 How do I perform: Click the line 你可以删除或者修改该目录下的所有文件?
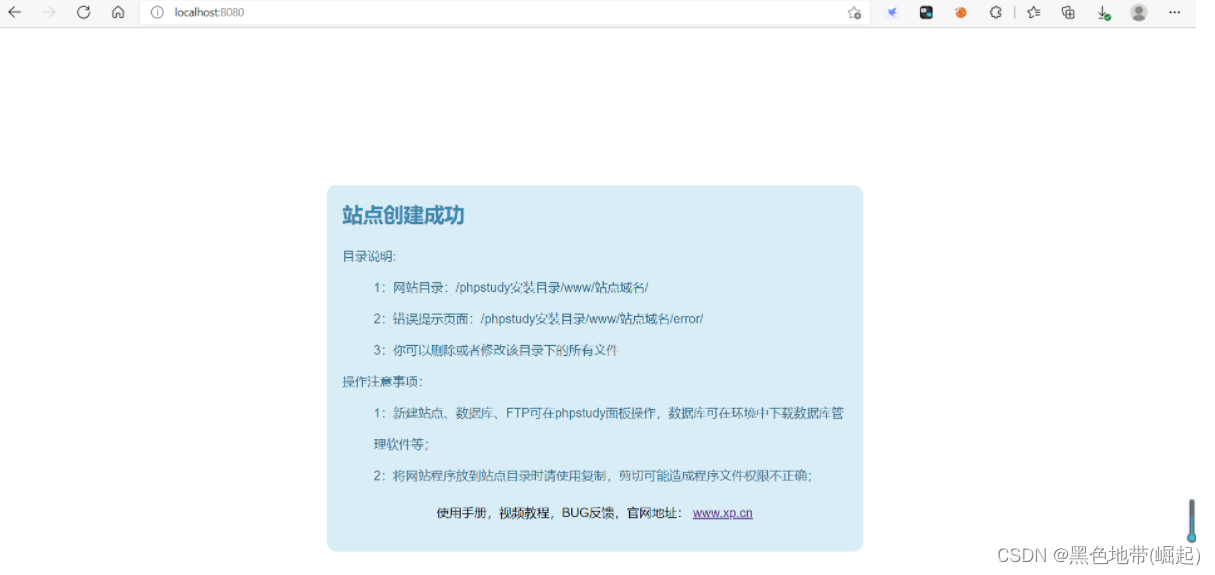(x=496, y=350)
